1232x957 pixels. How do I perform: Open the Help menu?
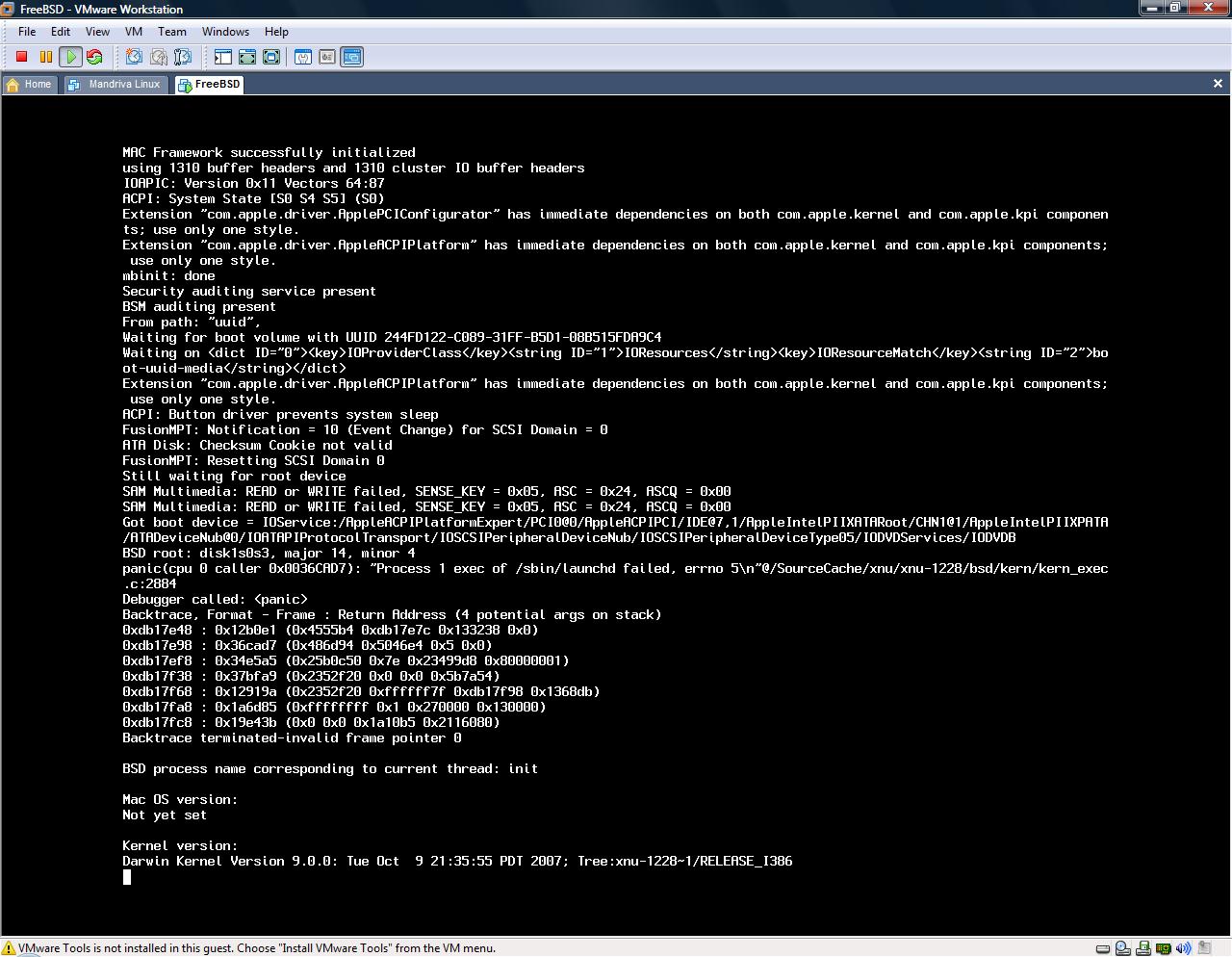click(x=276, y=32)
